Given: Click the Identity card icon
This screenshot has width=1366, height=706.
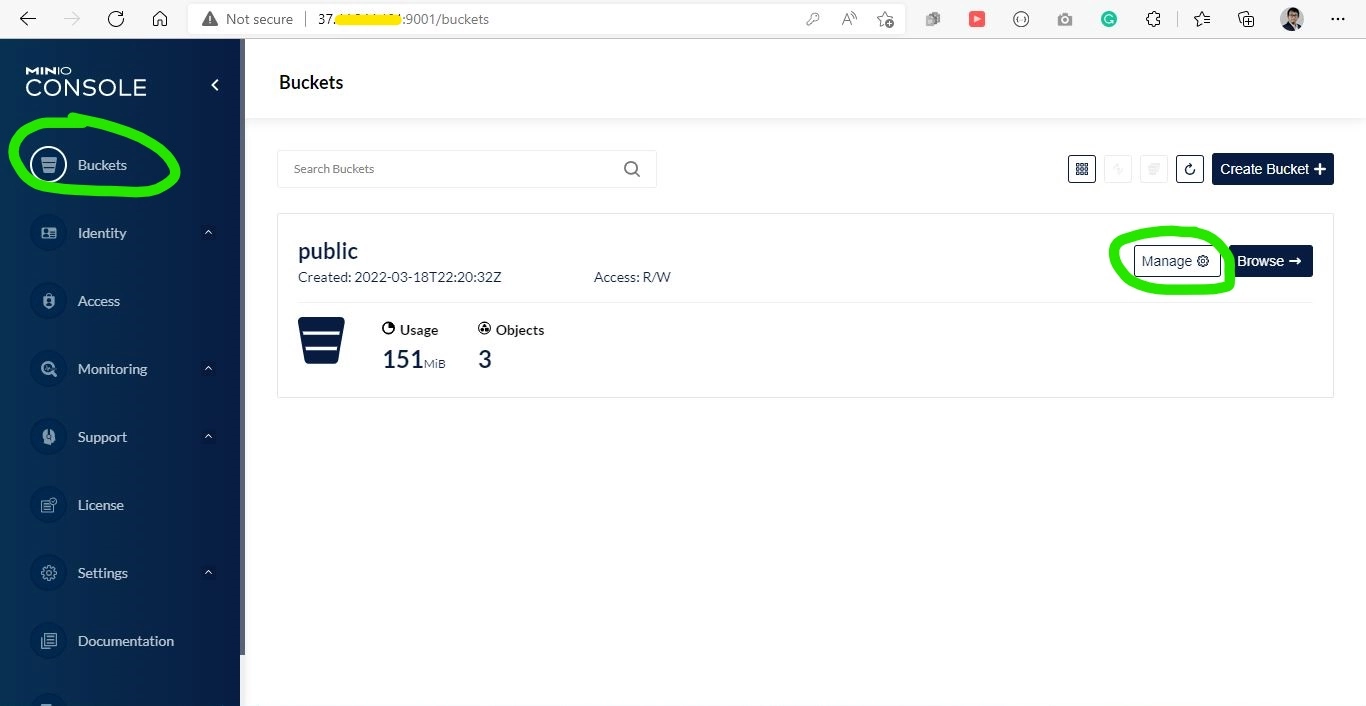Looking at the screenshot, I should pos(48,233).
